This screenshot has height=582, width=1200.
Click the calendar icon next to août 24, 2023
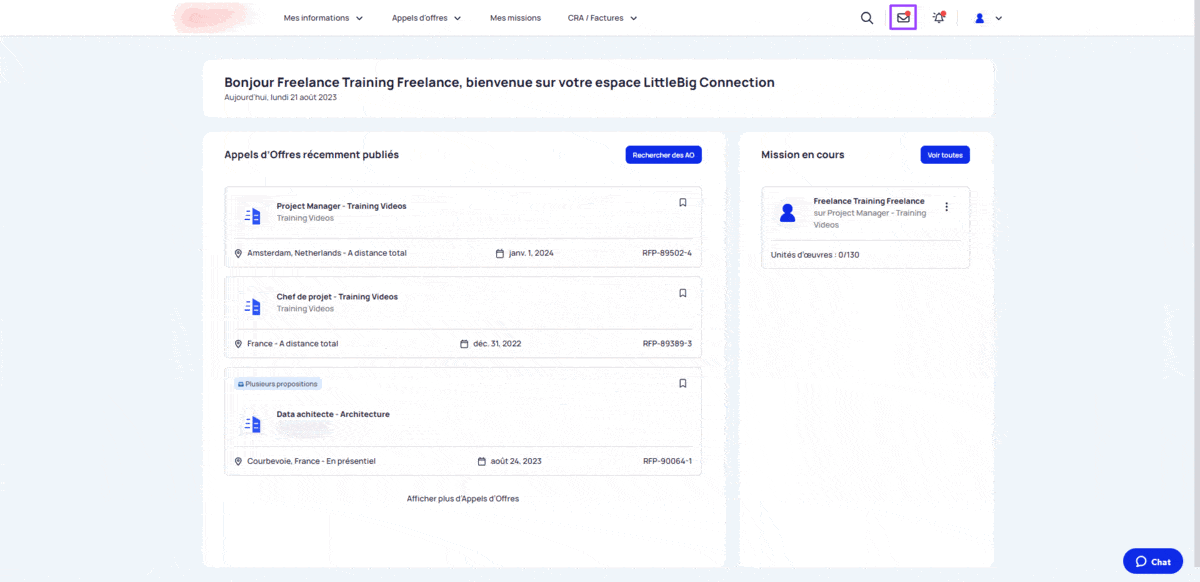tap(482, 461)
